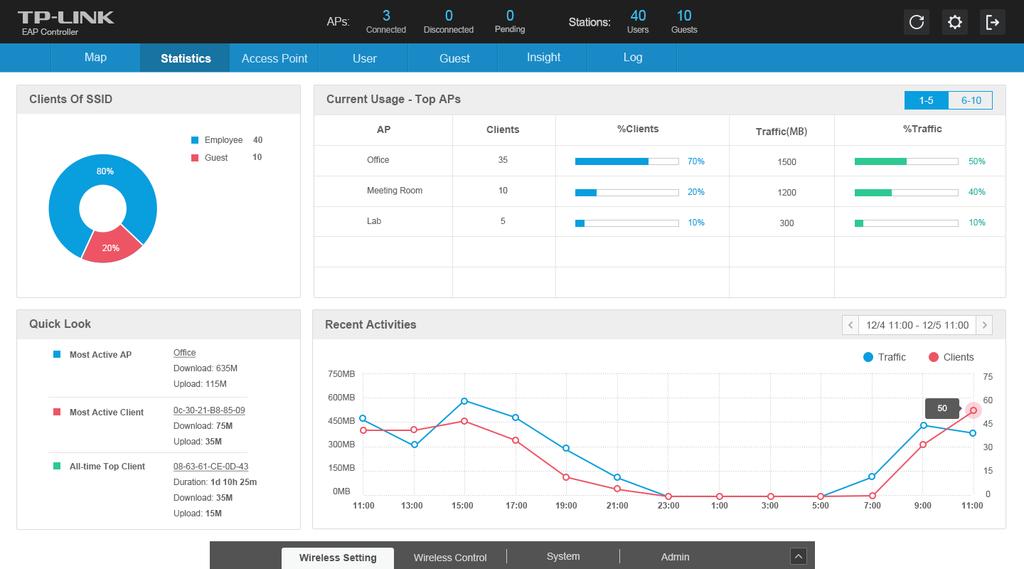Show top APs ranked 6-10

[970, 100]
